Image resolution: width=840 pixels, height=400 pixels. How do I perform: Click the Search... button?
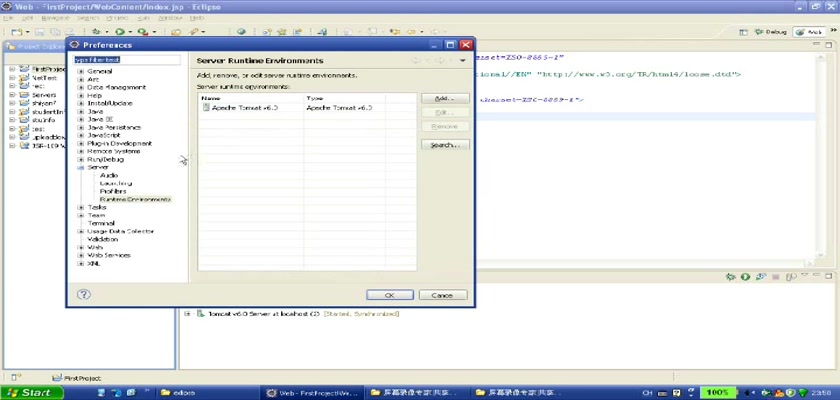click(445, 145)
